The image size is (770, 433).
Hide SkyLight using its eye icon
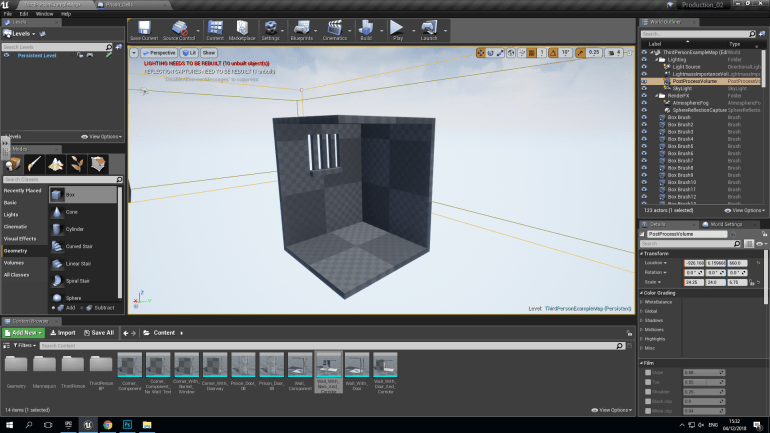[644, 88]
